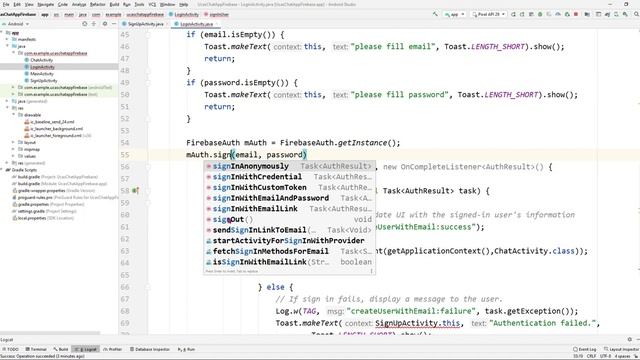Open the Terminal tool window
Image resolution: width=640 pixels, height=360 pixels.
[36, 349]
